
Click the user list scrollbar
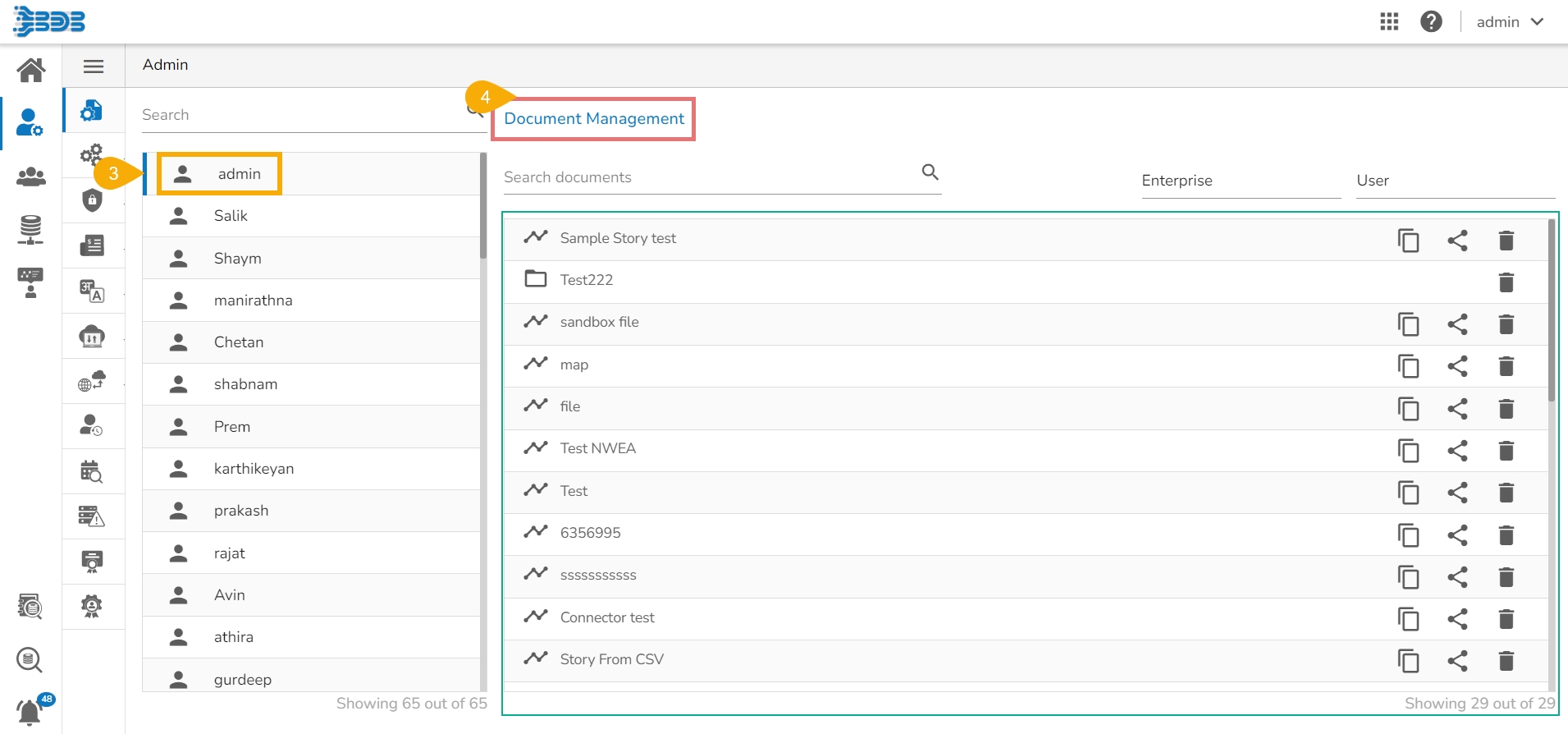483,205
